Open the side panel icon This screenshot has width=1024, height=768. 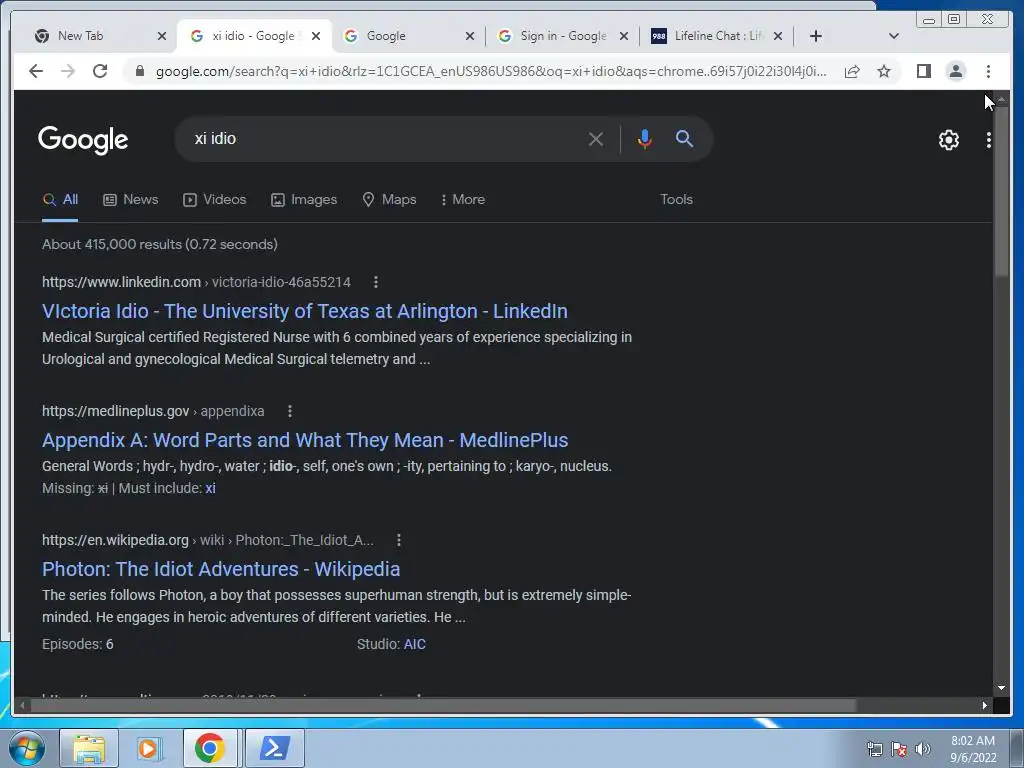923,71
